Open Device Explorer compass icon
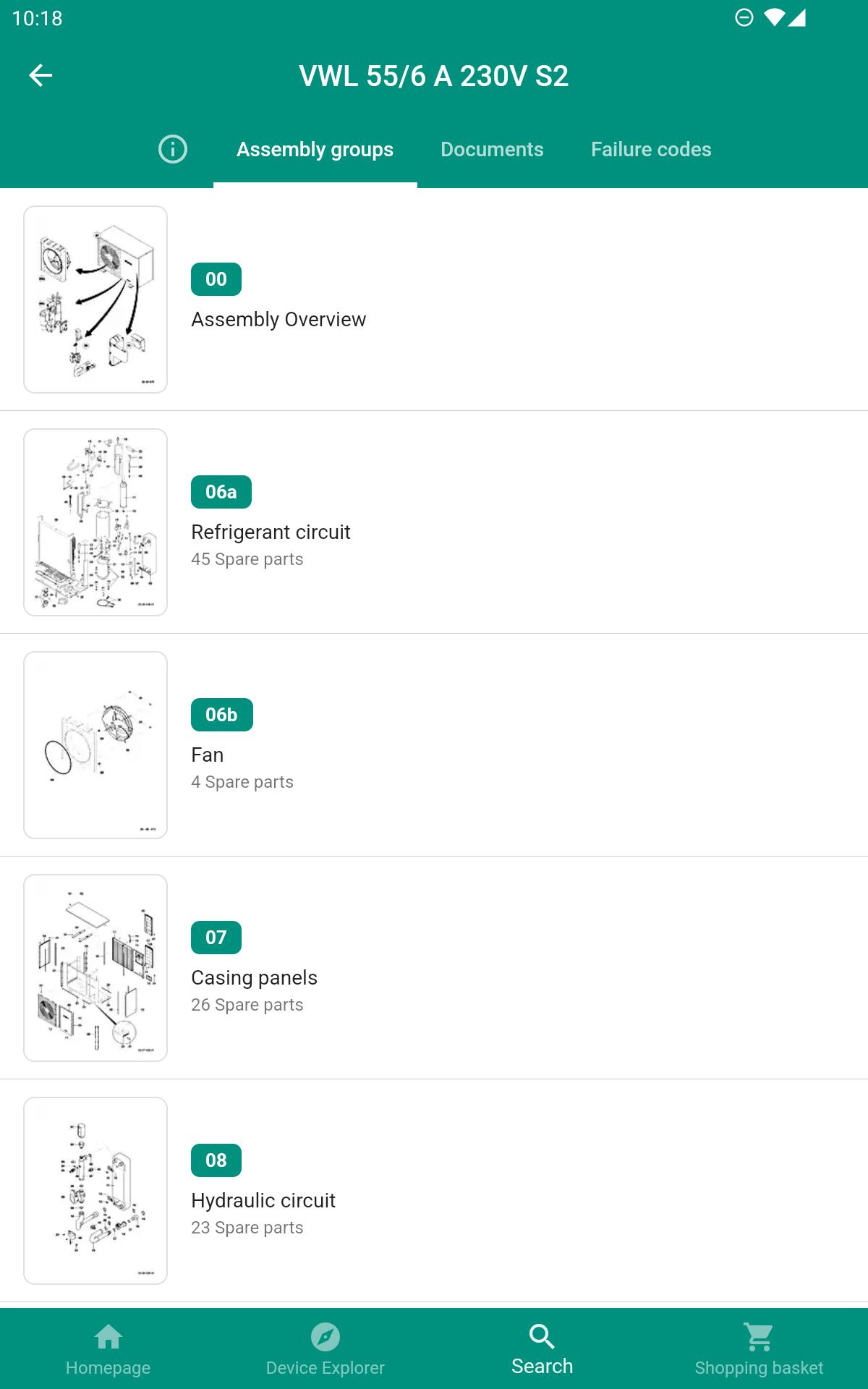868x1389 pixels. (x=325, y=1336)
